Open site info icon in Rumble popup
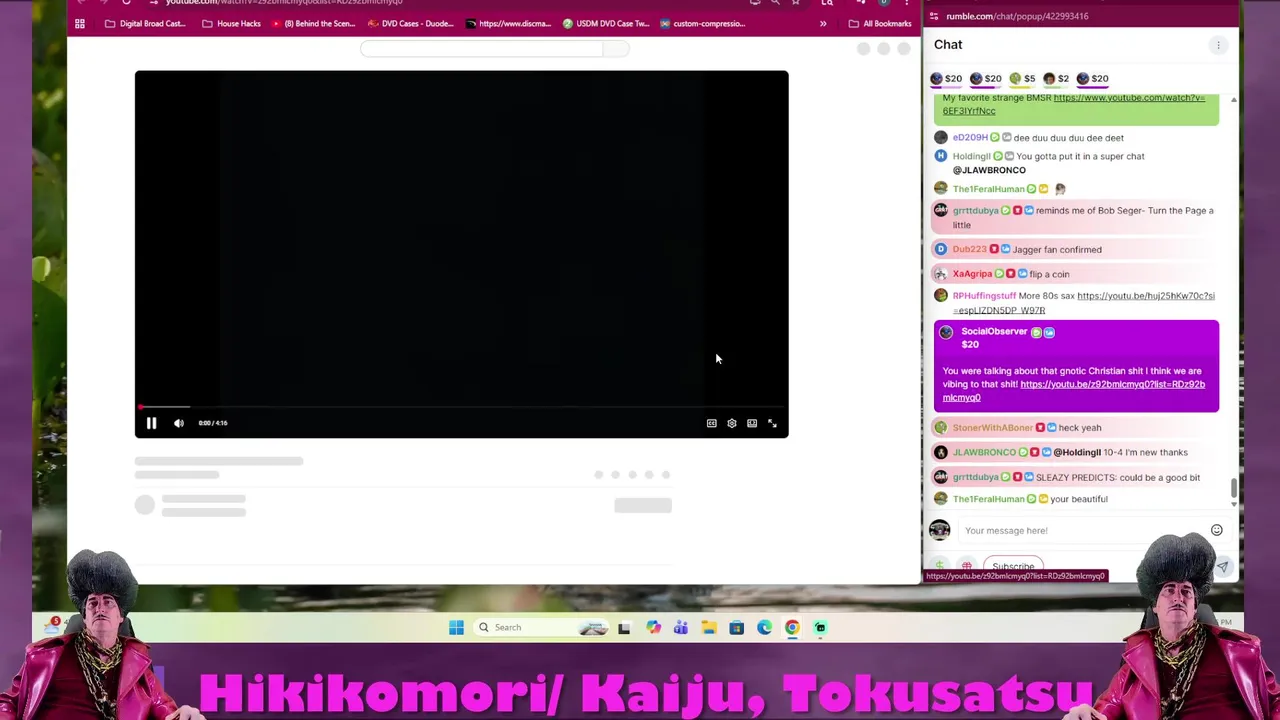Viewport: 1280px width, 720px height. pyautogui.click(x=934, y=16)
